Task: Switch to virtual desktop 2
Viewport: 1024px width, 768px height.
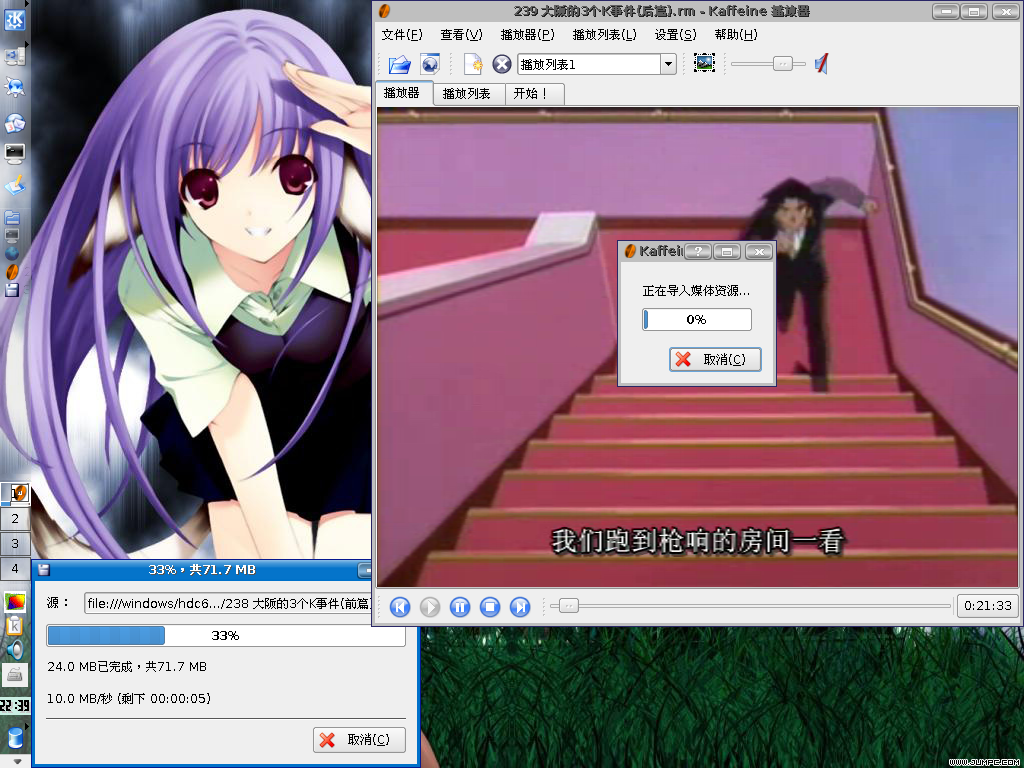Action: [15, 519]
